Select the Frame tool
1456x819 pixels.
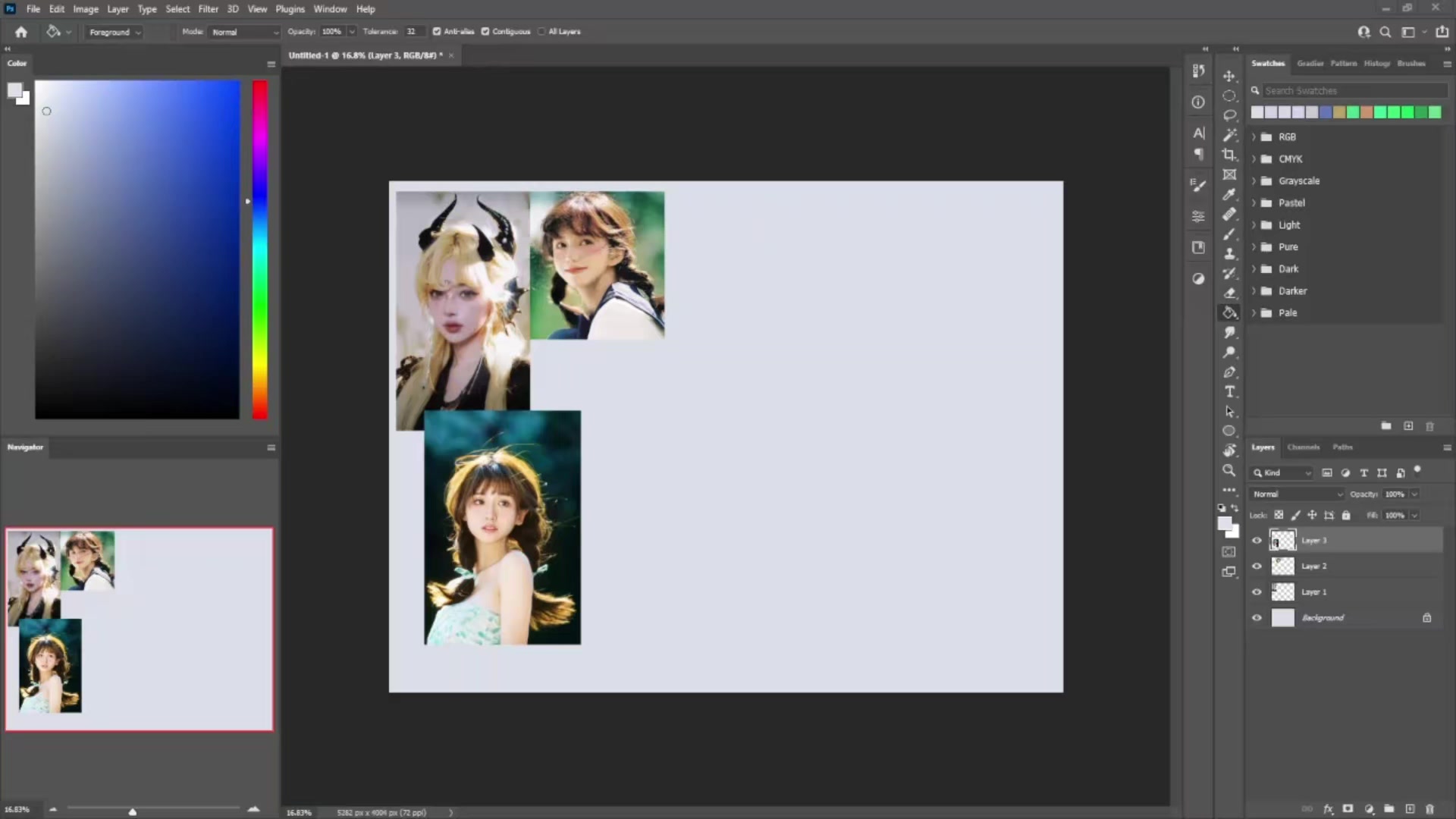(x=1229, y=174)
